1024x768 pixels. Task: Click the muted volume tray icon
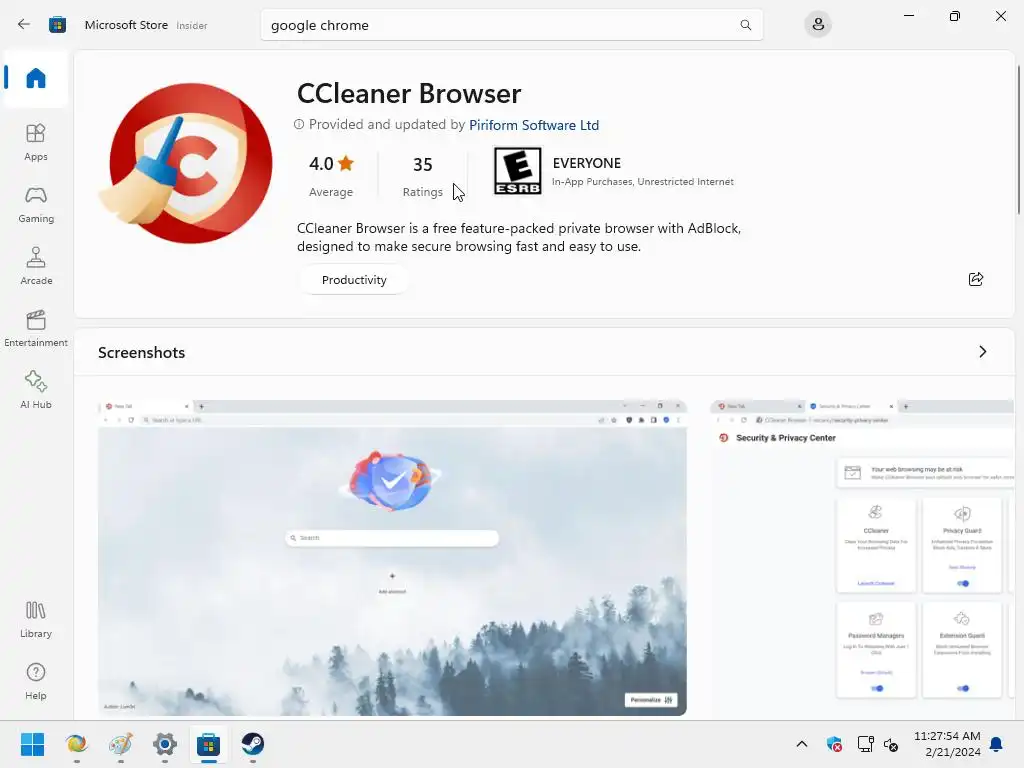[x=891, y=744]
